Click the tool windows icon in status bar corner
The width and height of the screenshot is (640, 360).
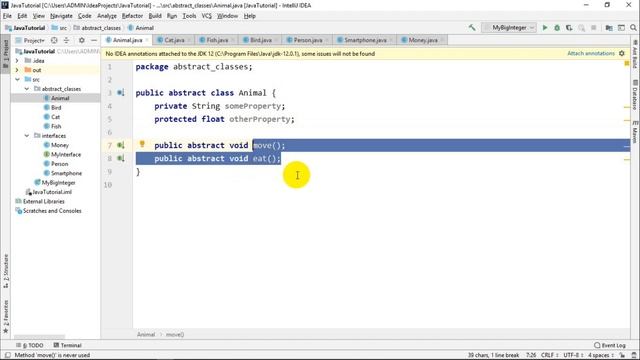(7, 355)
